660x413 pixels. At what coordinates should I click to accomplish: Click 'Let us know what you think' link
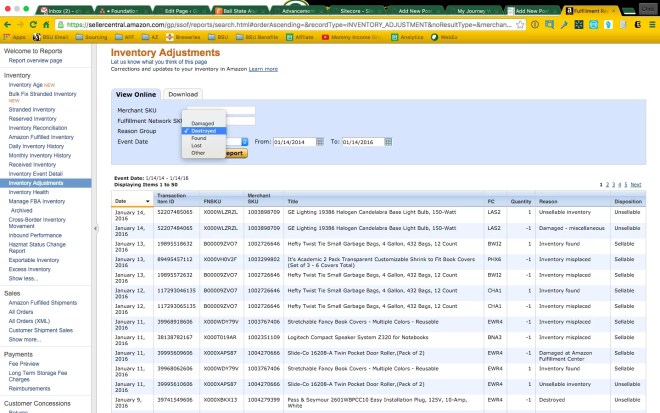click(x=159, y=62)
